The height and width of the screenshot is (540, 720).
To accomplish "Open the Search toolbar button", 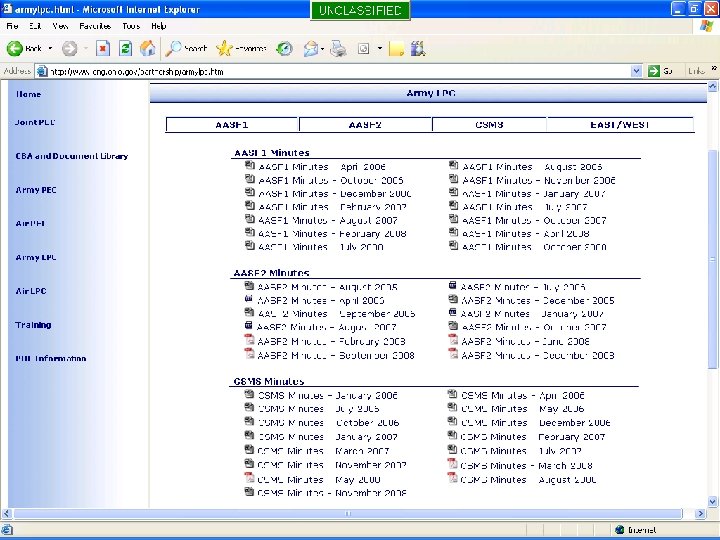I will (x=187, y=48).
